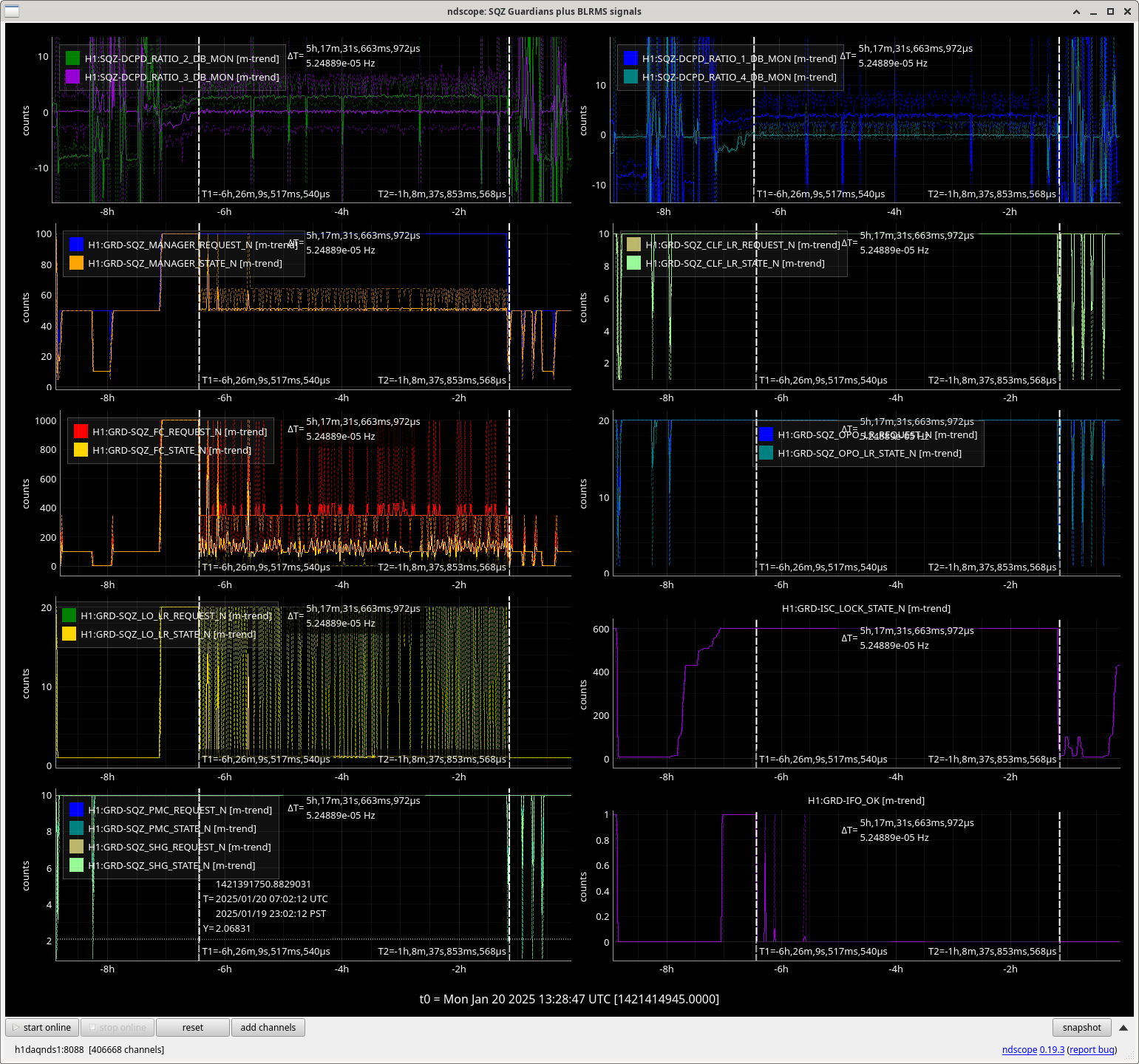Shade window using the up-caret title bar icon
Screen dimensions: 1139x1064
coord(1076,11)
